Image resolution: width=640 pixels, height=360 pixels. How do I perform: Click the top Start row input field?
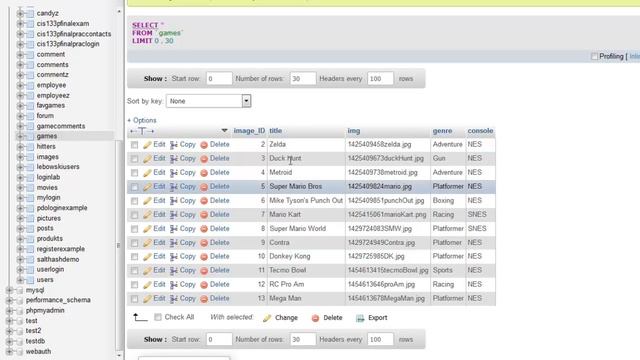click(219, 79)
